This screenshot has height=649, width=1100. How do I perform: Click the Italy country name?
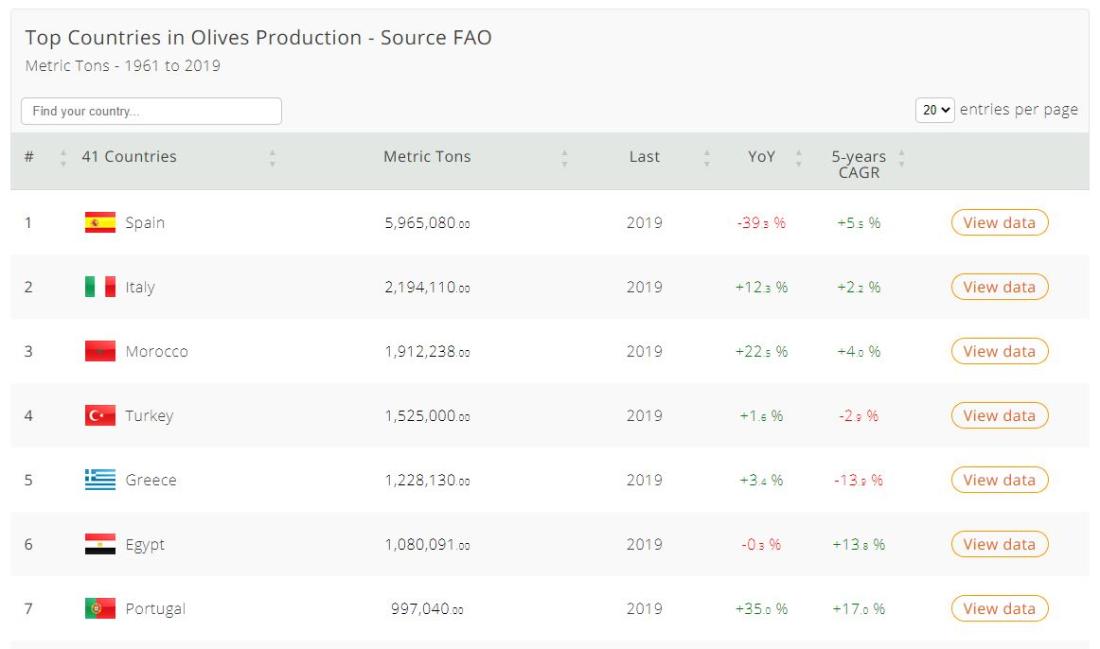[x=140, y=288]
